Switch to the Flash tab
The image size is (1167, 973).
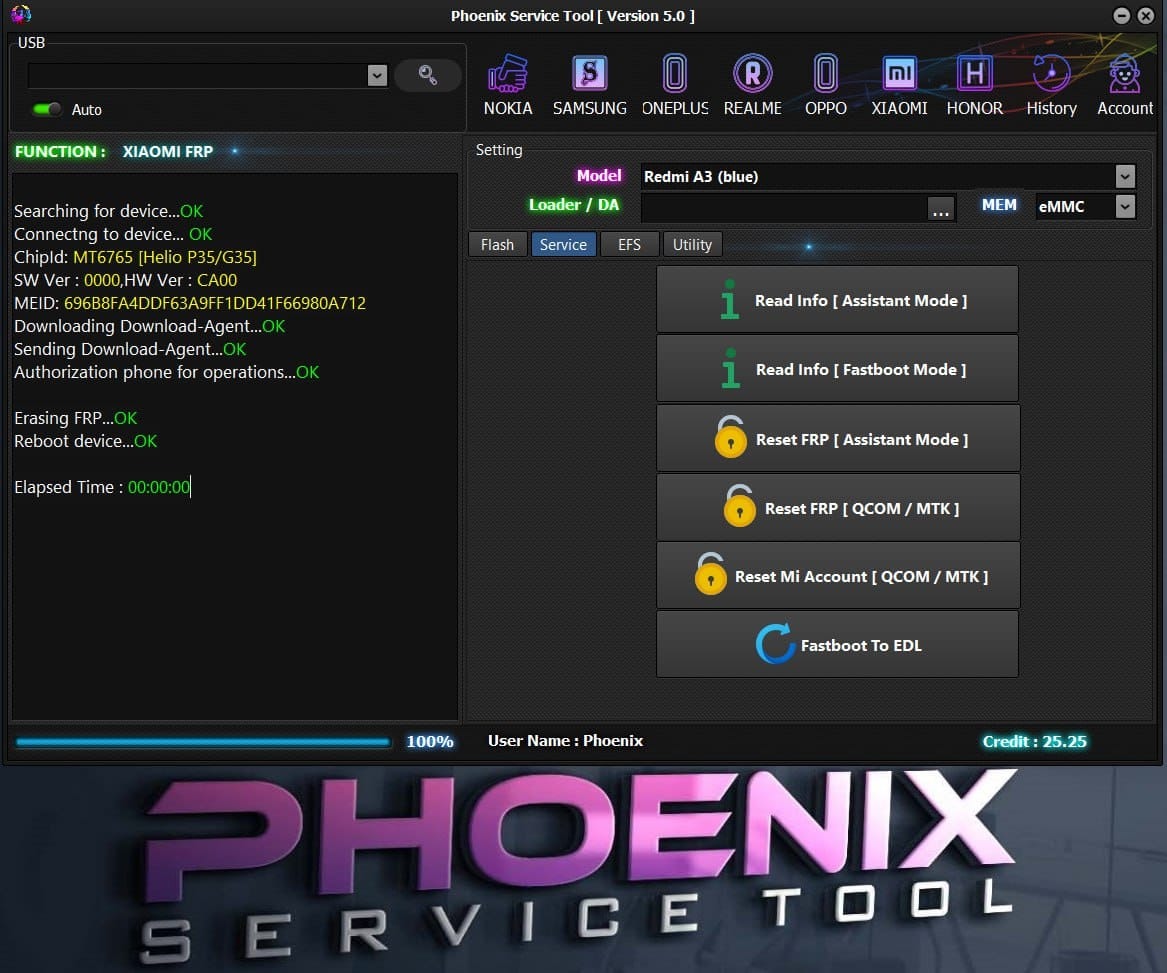[497, 244]
